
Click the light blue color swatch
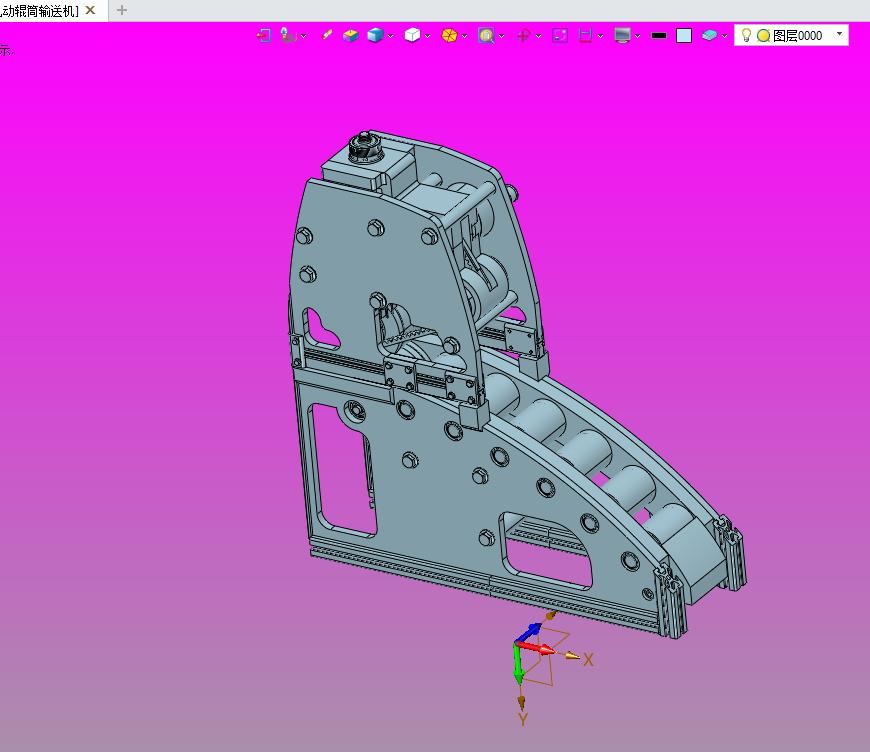[x=684, y=36]
